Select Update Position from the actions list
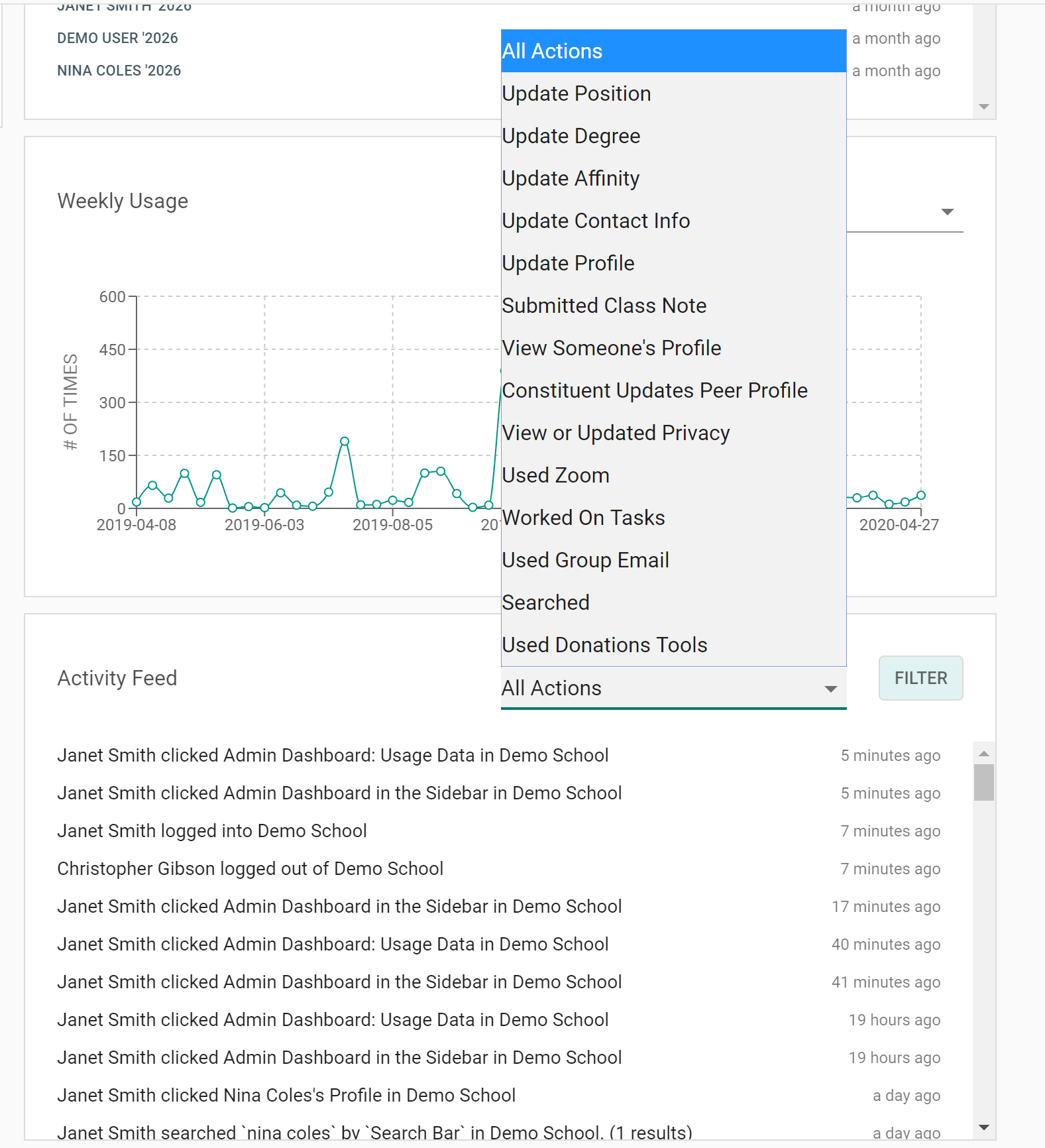The height and width of the screenshot is (1148, 1045). [x=577, y=93]
